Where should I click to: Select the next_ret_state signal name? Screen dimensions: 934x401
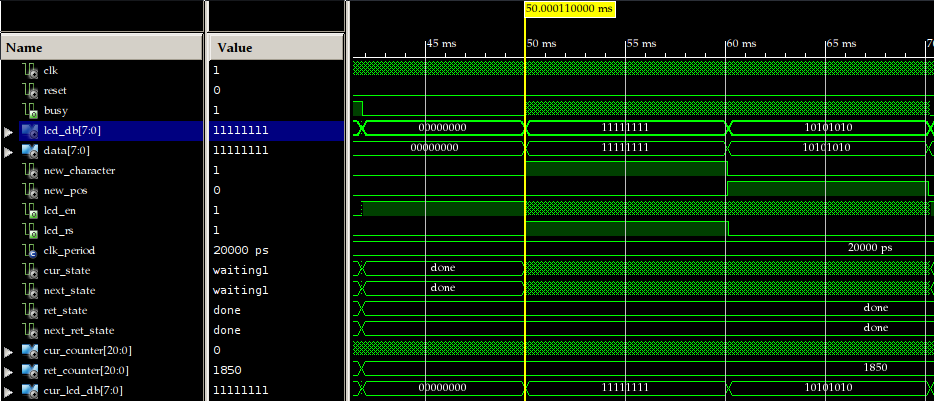pos(78,330)
